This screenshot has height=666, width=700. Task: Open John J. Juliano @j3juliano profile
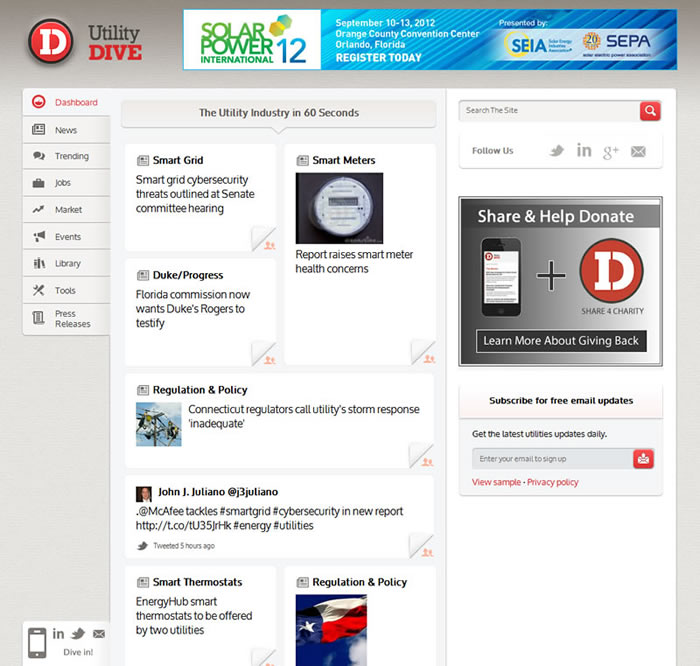coord(218,492)
